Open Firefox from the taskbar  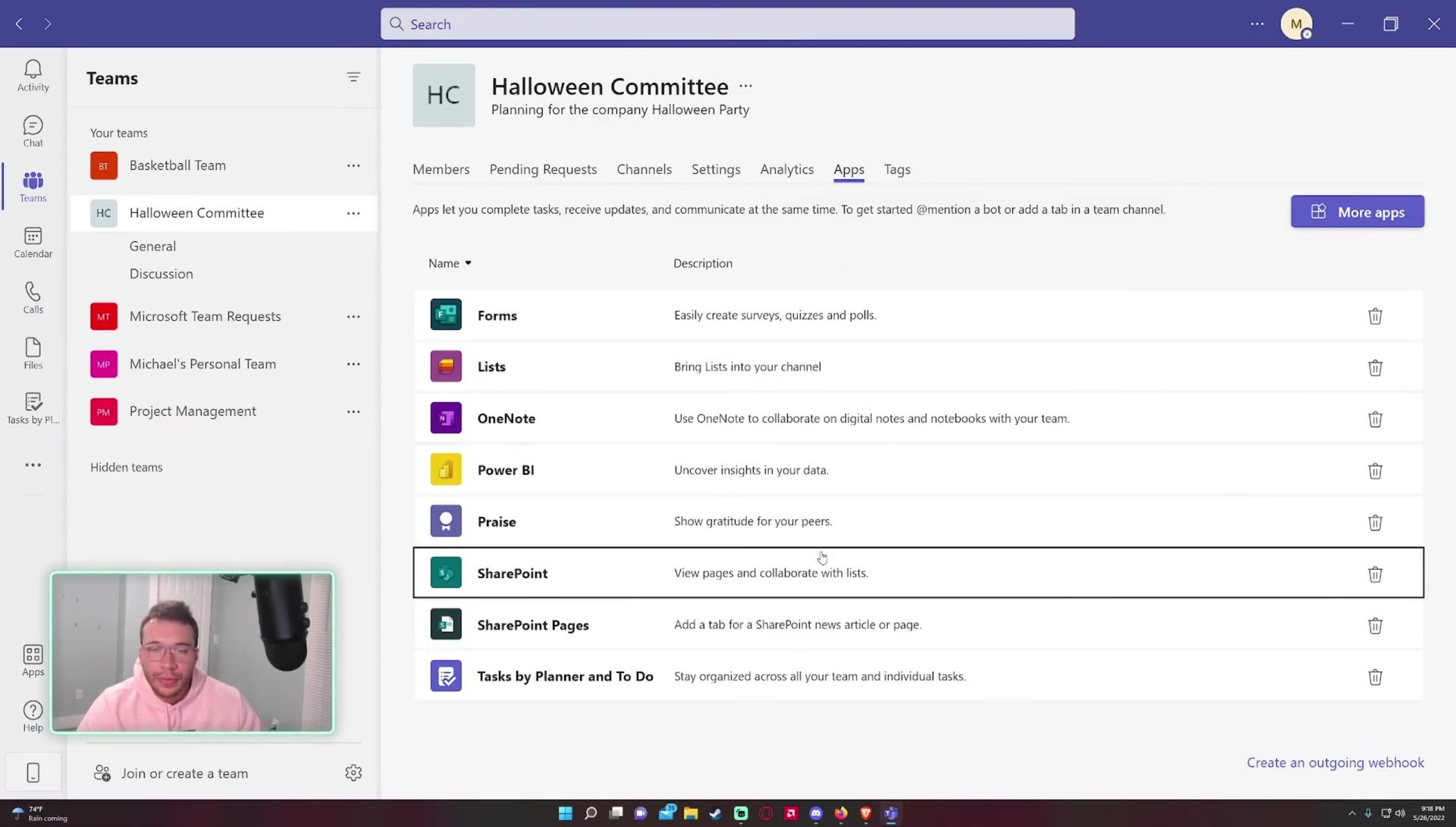tap(841, 813)
